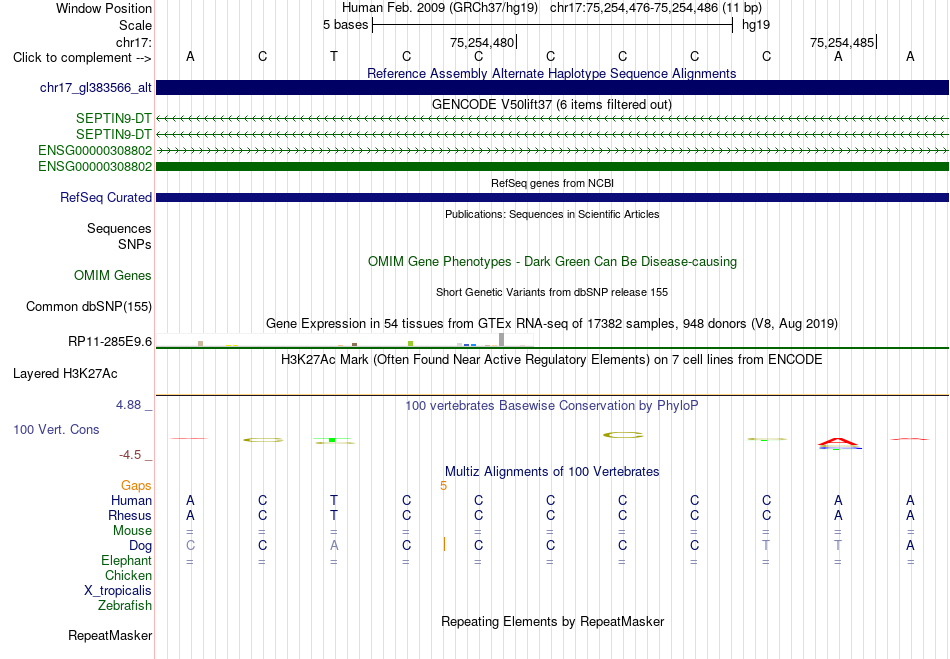
Task: Select the dark blue chr17_gl383566_alt alignment bar
Action: click(x=552, y=87)
